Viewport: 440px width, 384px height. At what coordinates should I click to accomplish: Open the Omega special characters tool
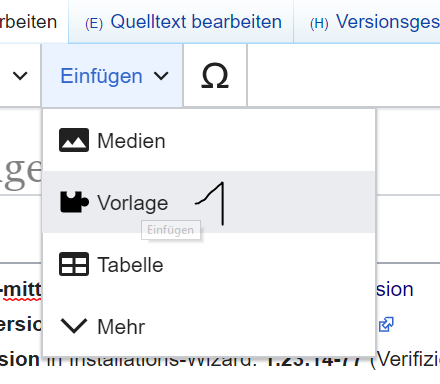[x=215, y=76]
